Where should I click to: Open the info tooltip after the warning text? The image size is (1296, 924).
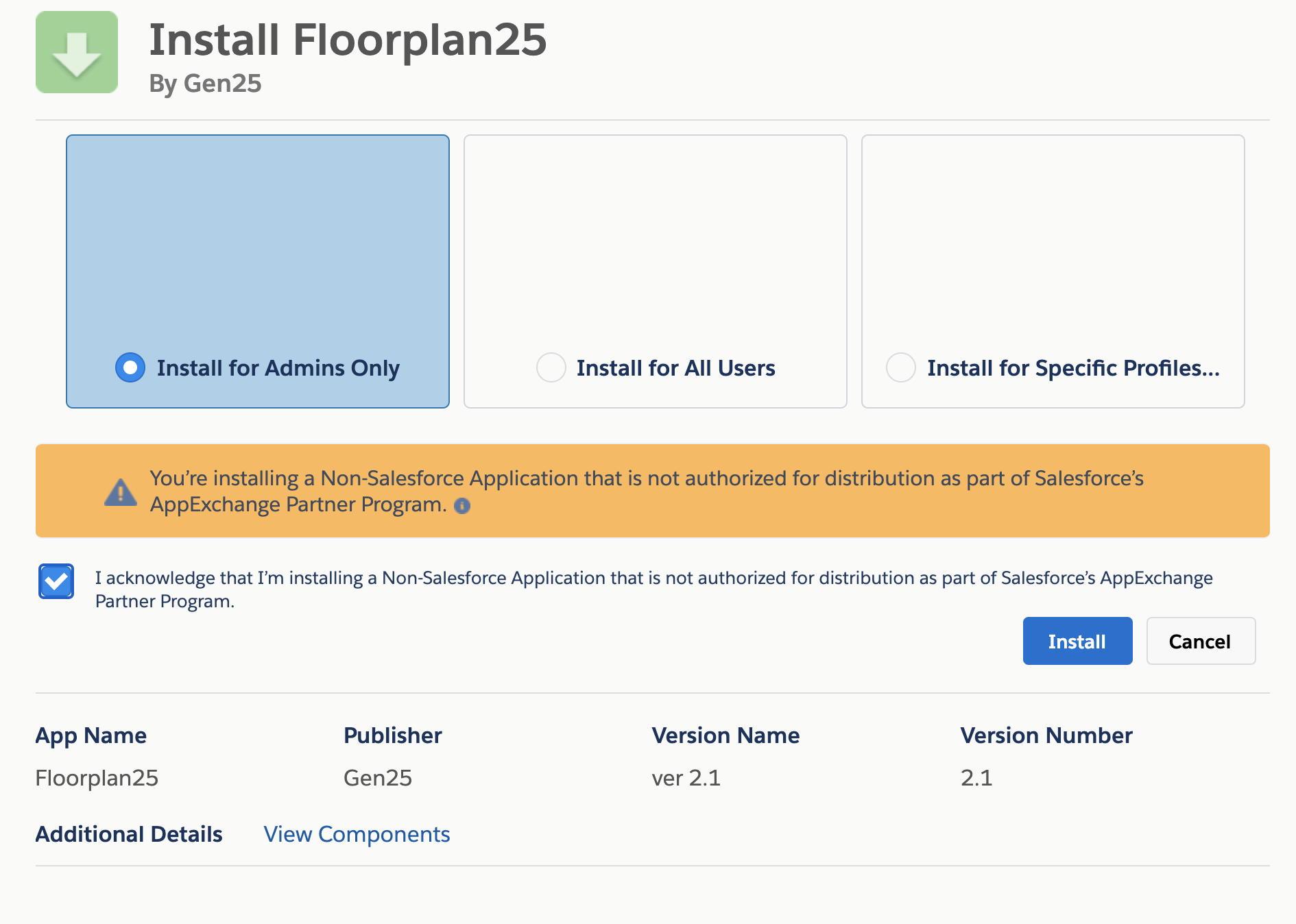(x=462, y=507)
